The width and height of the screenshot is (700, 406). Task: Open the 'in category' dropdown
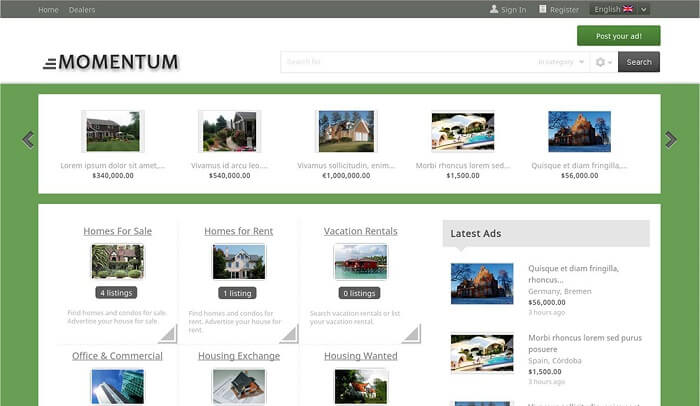(561, 62)
